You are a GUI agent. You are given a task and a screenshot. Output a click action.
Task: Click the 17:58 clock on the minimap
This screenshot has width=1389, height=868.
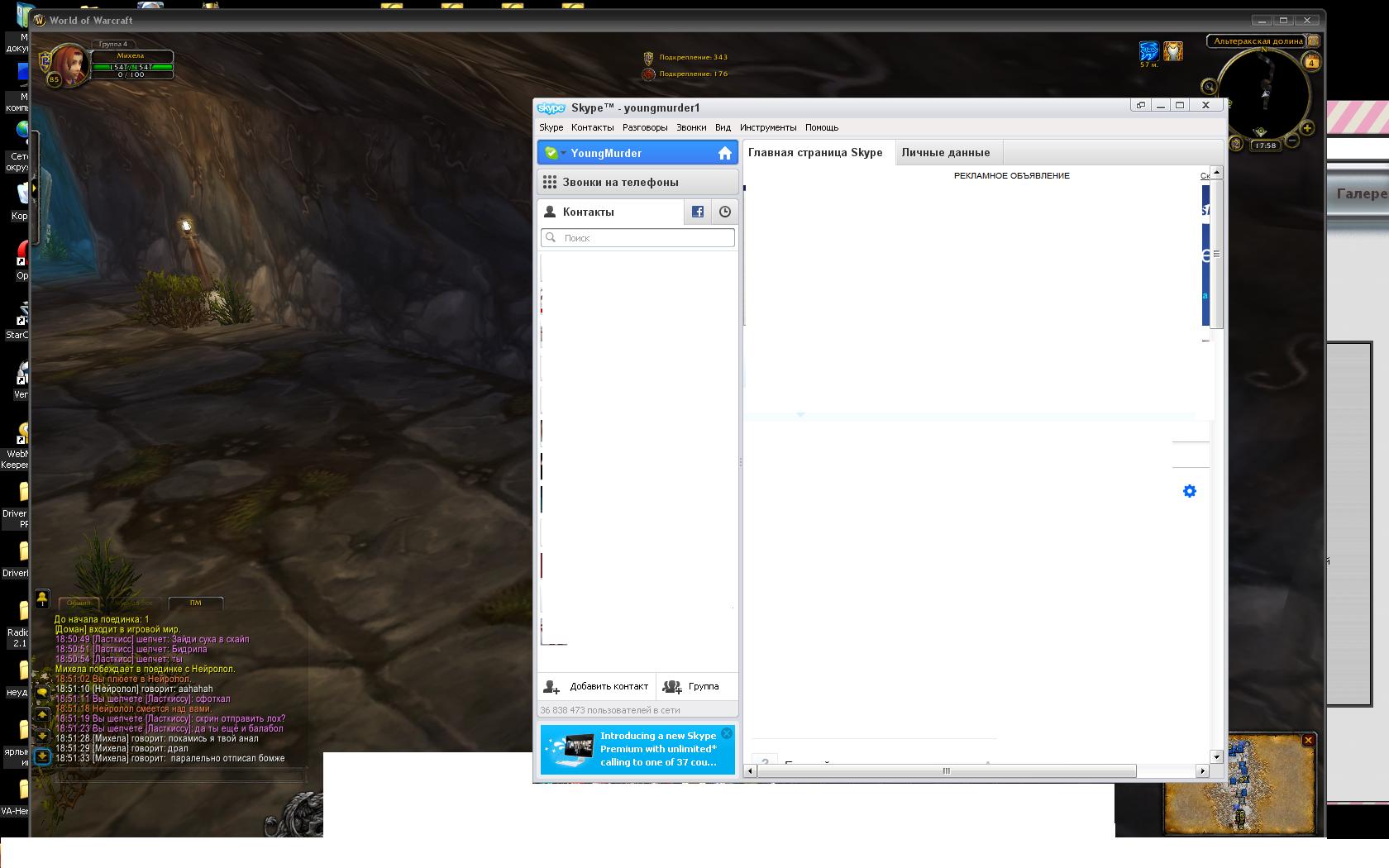click(x=1264, y=145)
